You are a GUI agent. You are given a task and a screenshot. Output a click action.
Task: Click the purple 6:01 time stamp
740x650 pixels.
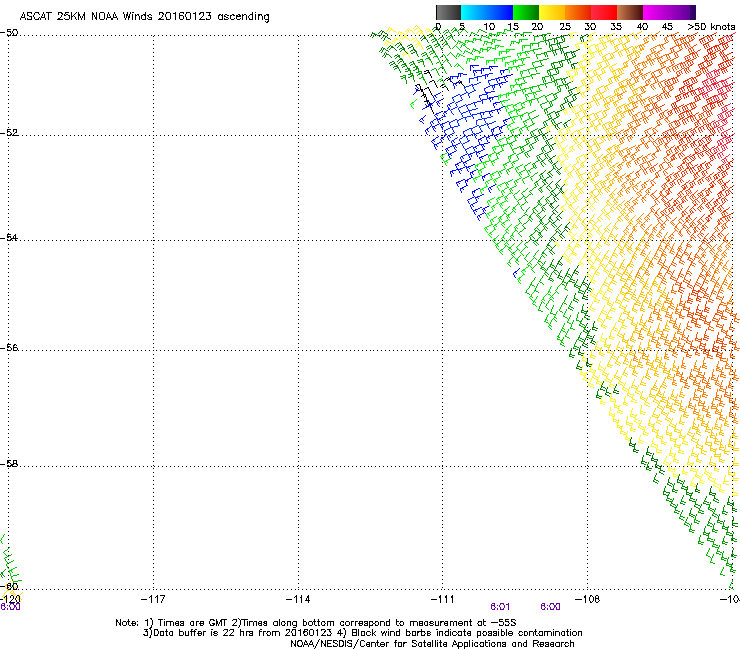pyautogui.click(x=500, y=607)
